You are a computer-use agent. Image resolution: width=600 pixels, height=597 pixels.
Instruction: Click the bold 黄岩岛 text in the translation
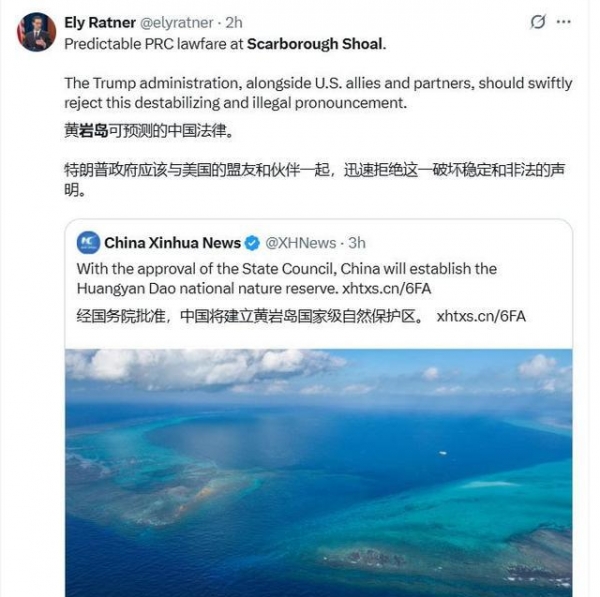[85, 130]
